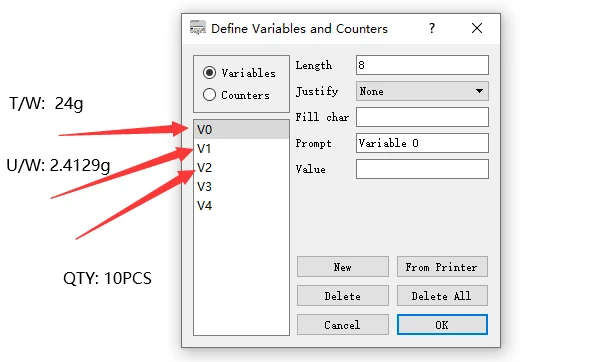The height and width of the screenshot is (362, 596).
Task: Click the empty Value input field
Action: tap(422, 169)
